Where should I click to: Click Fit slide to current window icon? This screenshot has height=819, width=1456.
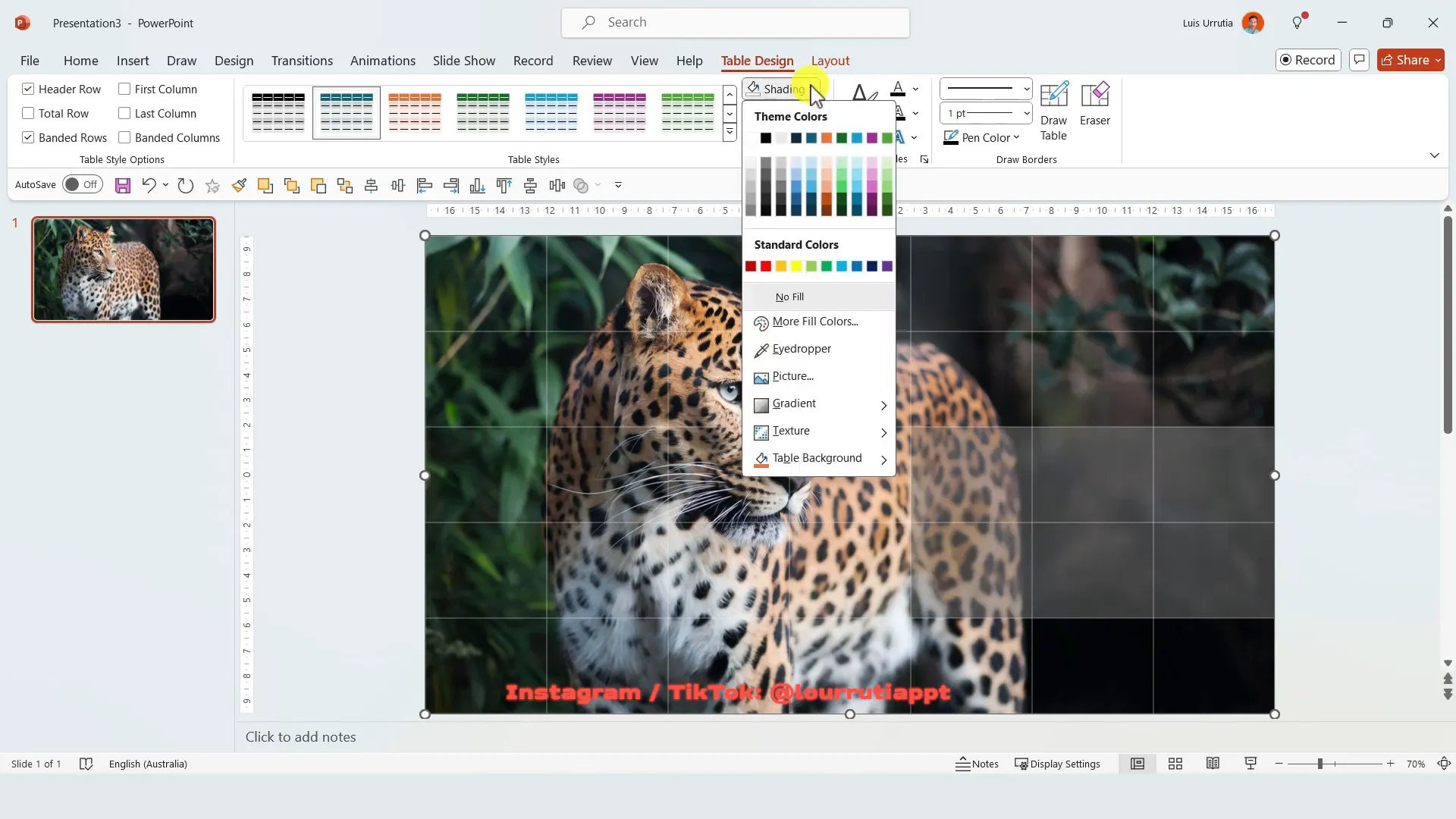pyautogui.click(x=1445, y=764)
